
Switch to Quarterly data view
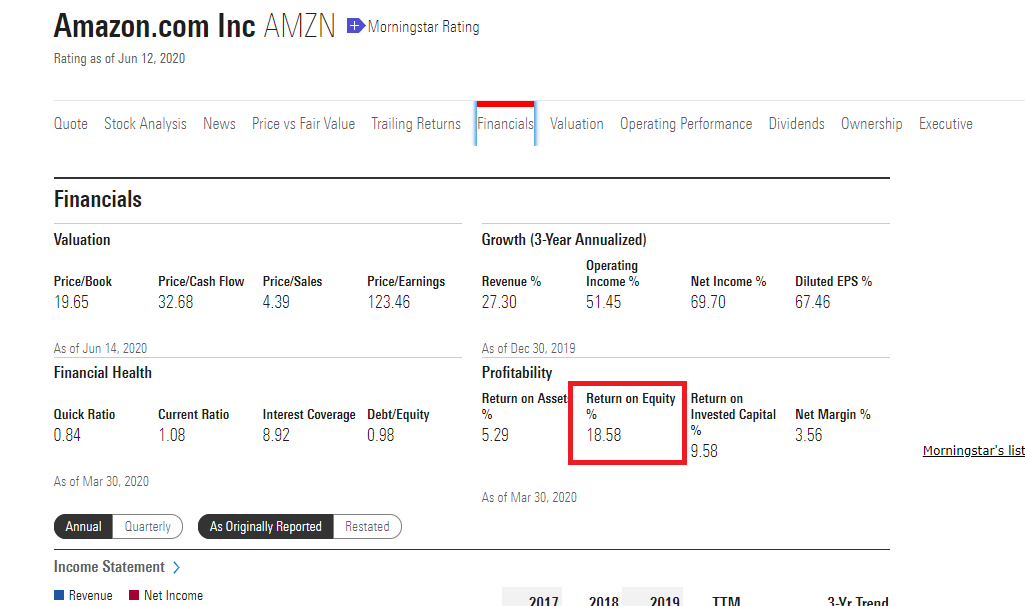tap(148, 526)
